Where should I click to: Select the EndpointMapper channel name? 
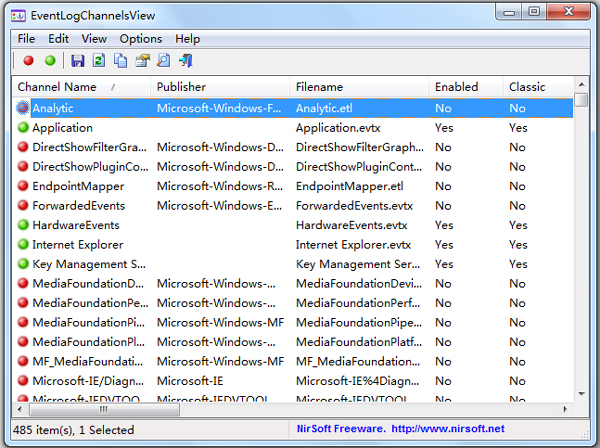(78, 186)
